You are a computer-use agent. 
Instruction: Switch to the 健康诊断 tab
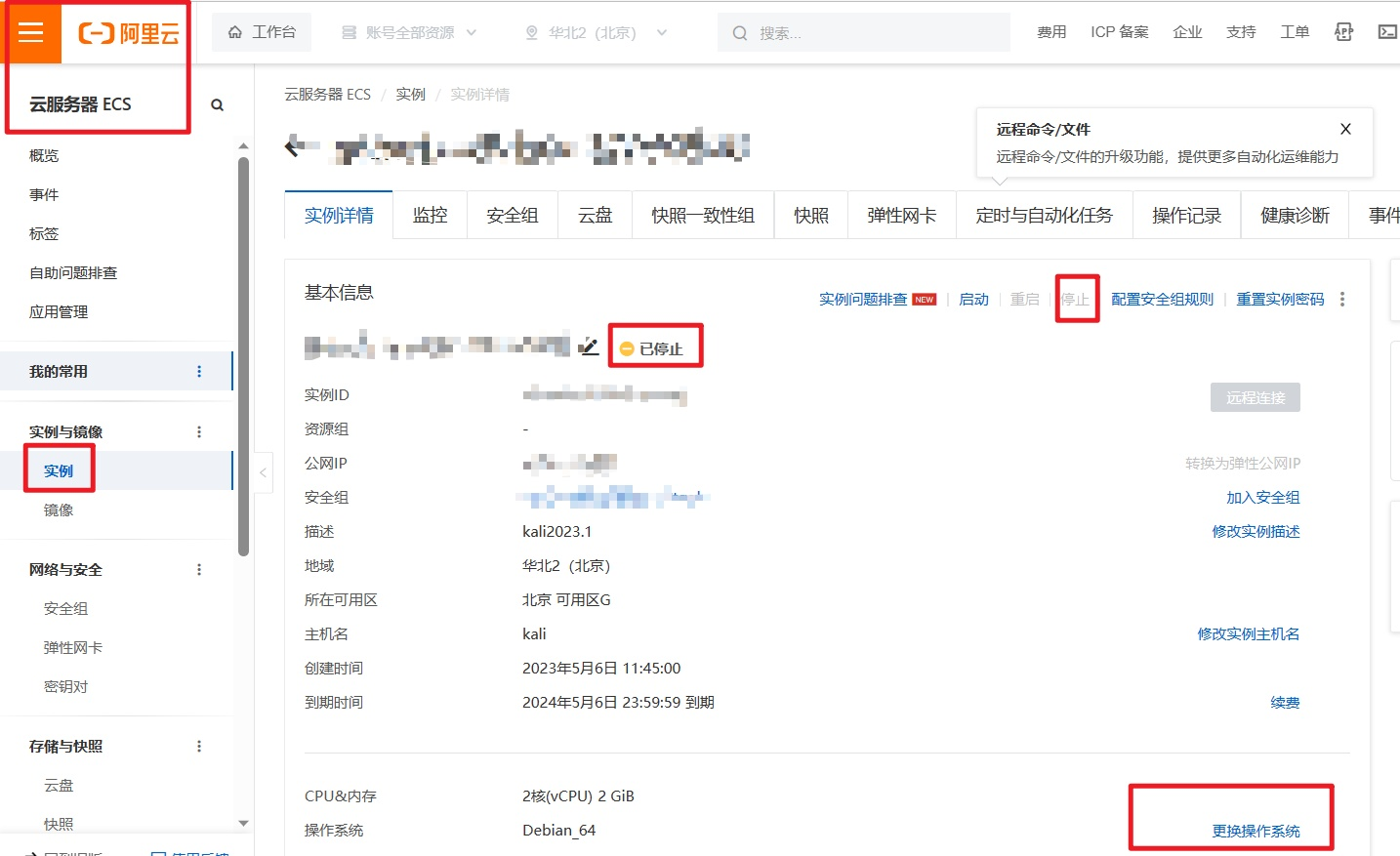(1295, 216)
